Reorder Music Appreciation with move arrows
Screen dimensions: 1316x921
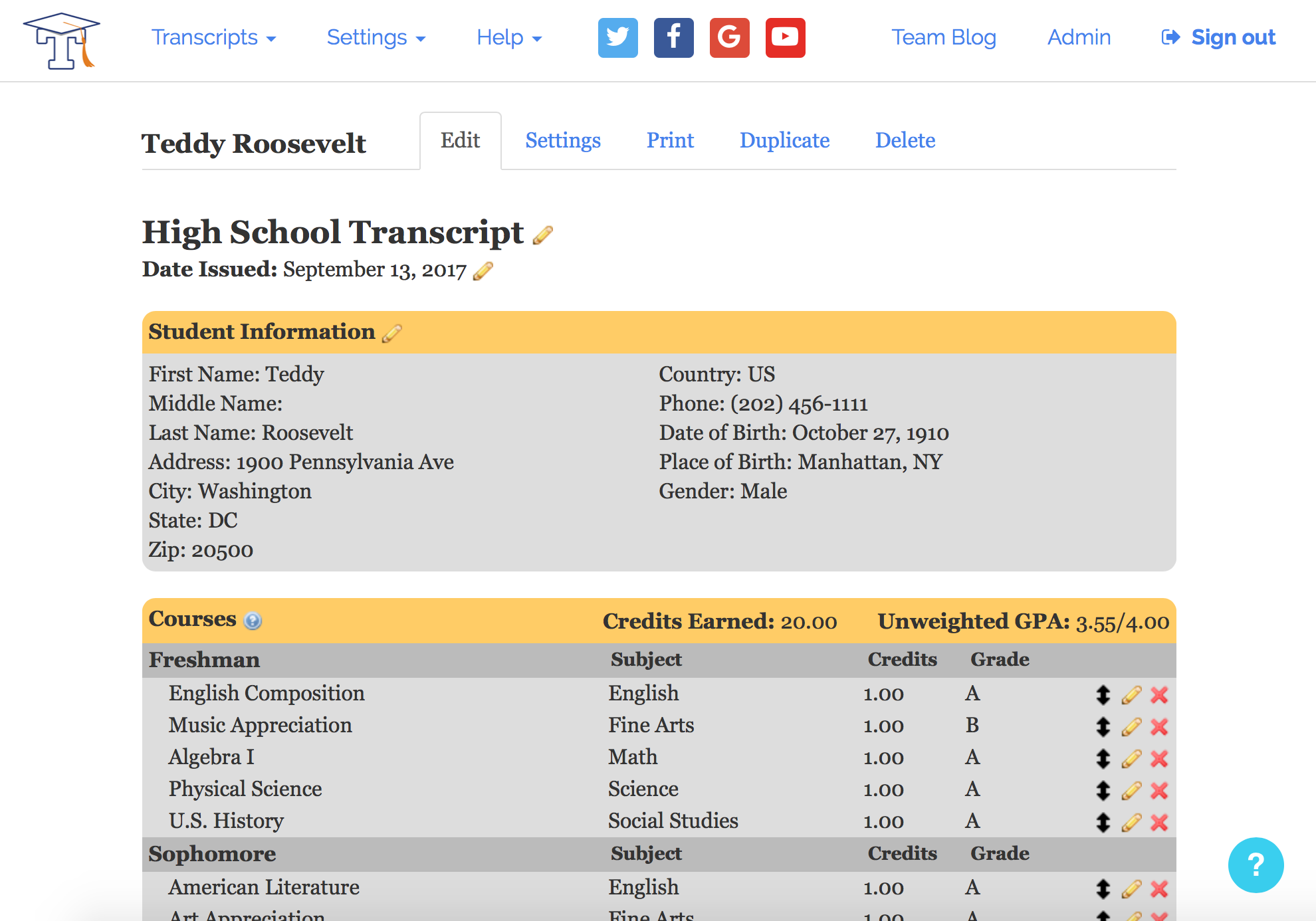[1103, 727]
